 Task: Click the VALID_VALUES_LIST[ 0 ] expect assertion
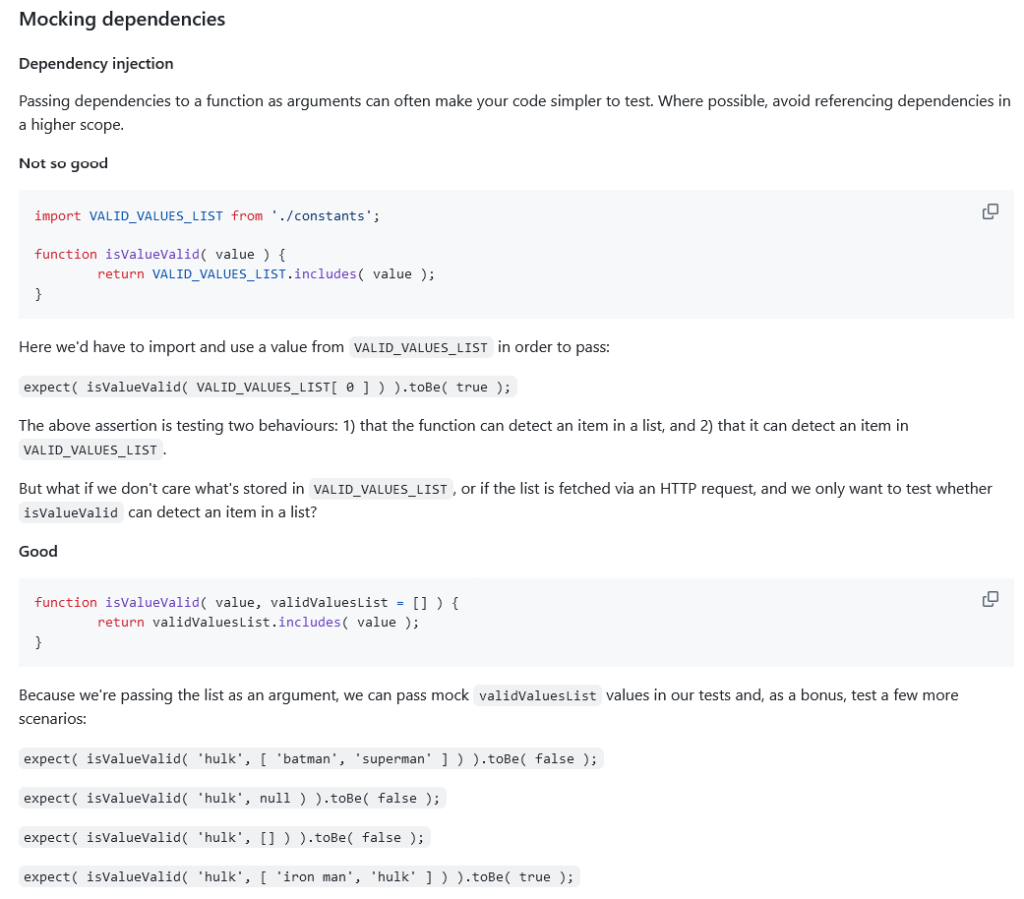(x=269, y=387)
